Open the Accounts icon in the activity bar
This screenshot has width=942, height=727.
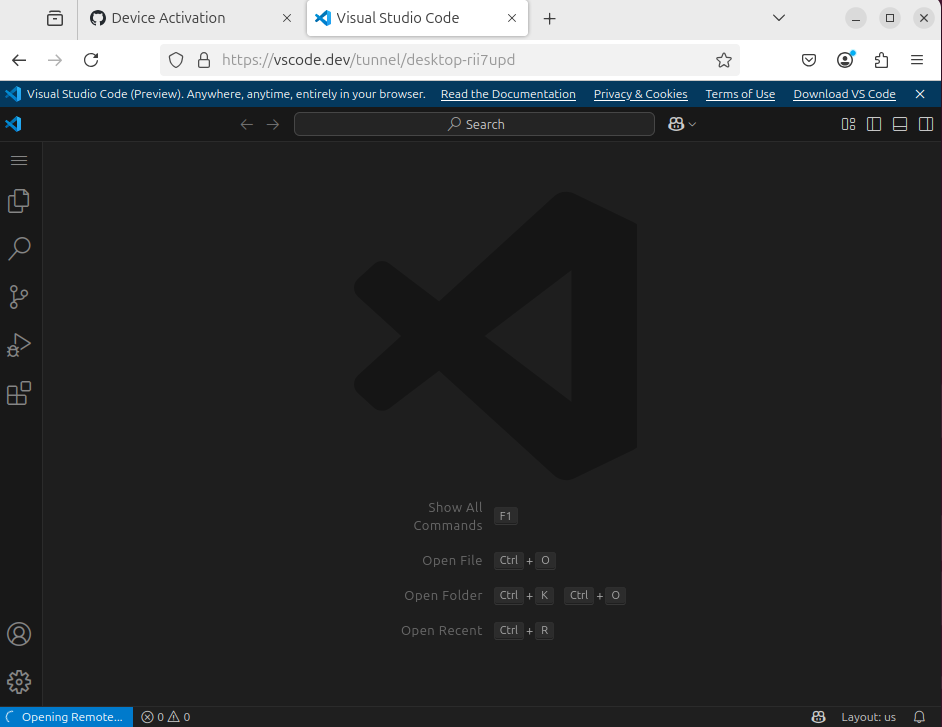click(x=18, y=633)
